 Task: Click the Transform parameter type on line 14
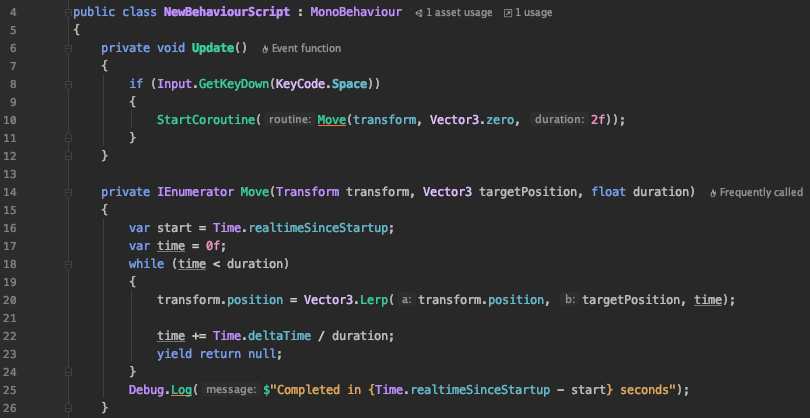(x=307, y=192)
